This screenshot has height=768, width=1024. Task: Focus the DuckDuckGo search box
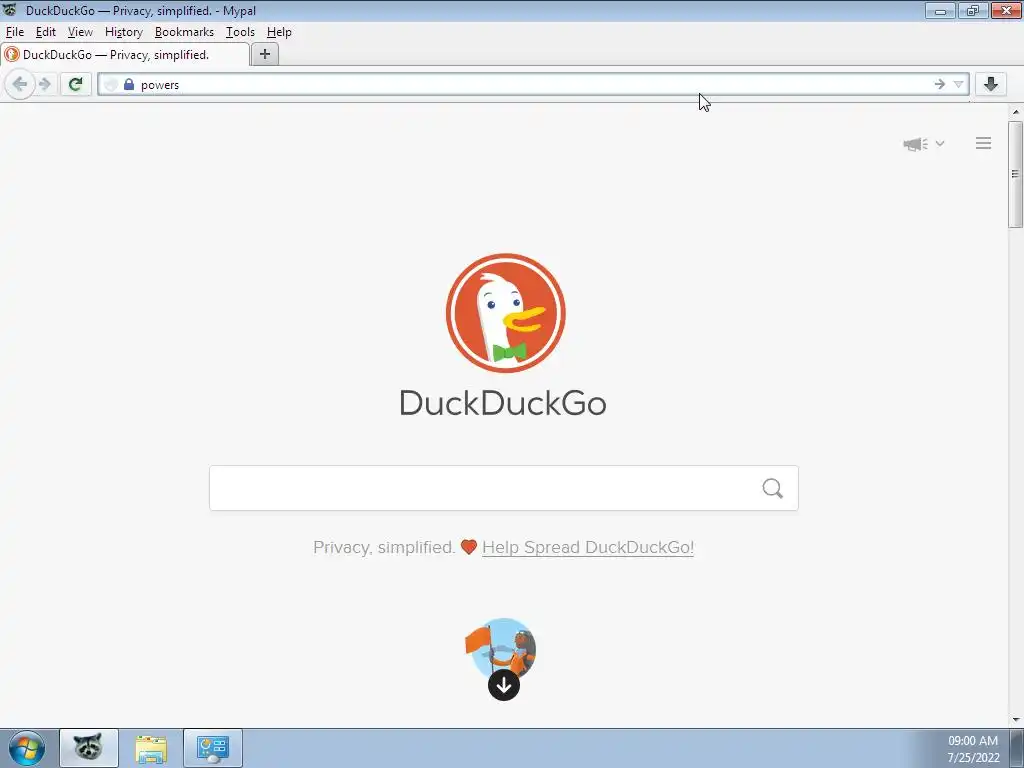point(504,488)
